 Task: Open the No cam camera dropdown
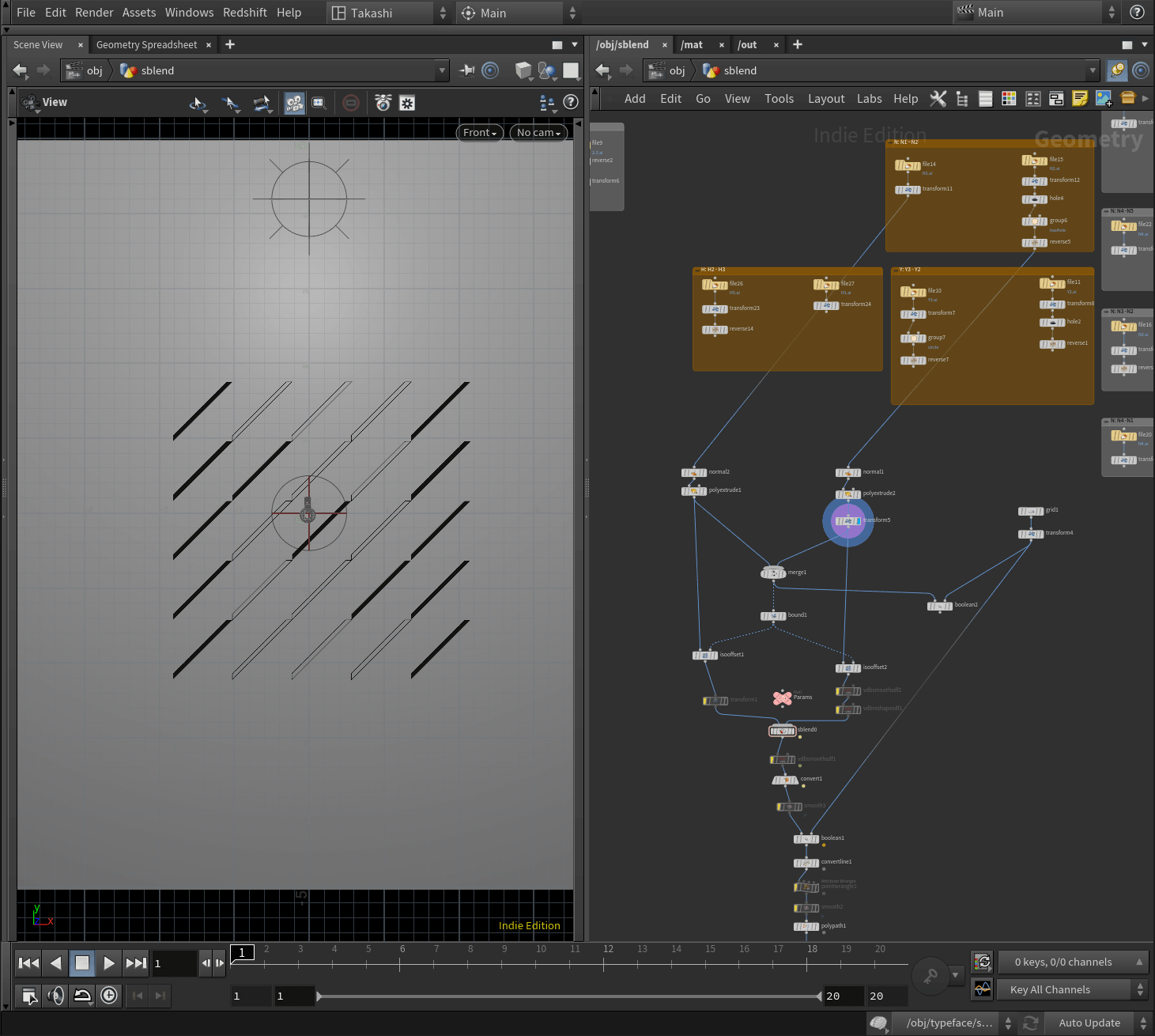(x=538, y=133)
